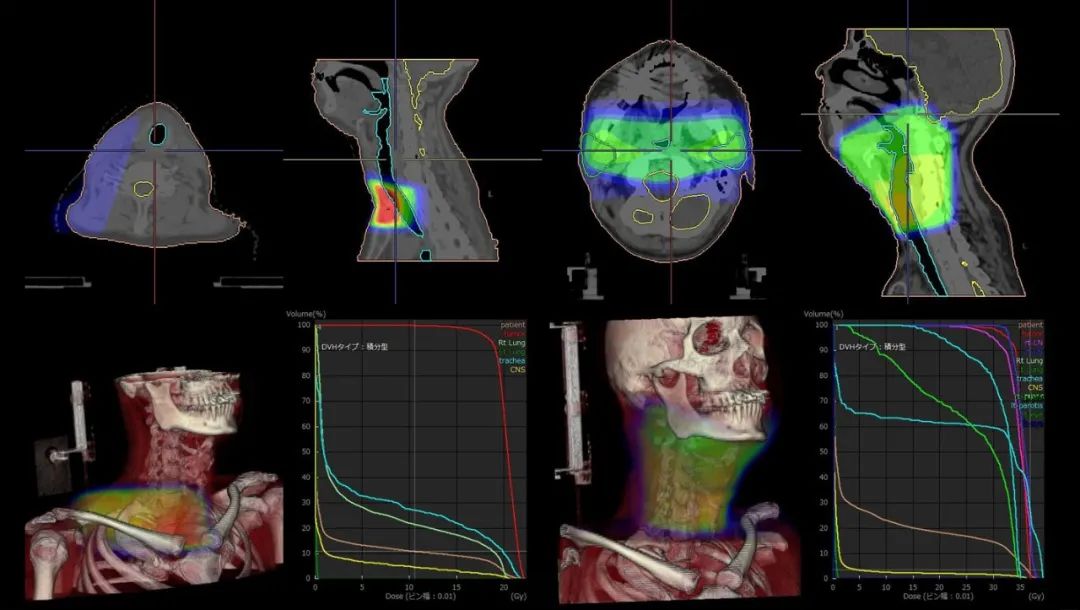Click crosshair intersection in left axial view
The height and width of the screenshot is (610, 1080).
pyautogui.click(x=155, y=151)
